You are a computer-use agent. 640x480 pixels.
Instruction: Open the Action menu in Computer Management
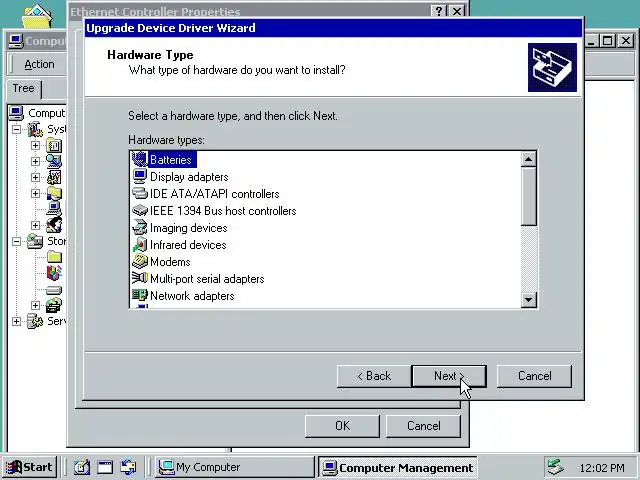(x=39, y=64)
